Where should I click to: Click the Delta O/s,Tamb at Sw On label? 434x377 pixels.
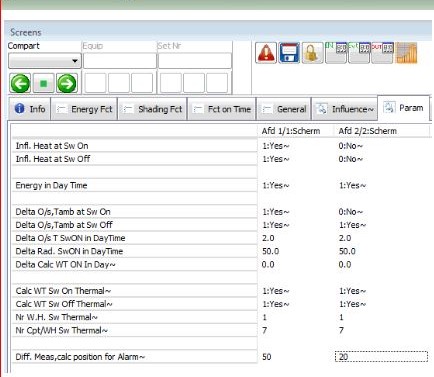63,212
